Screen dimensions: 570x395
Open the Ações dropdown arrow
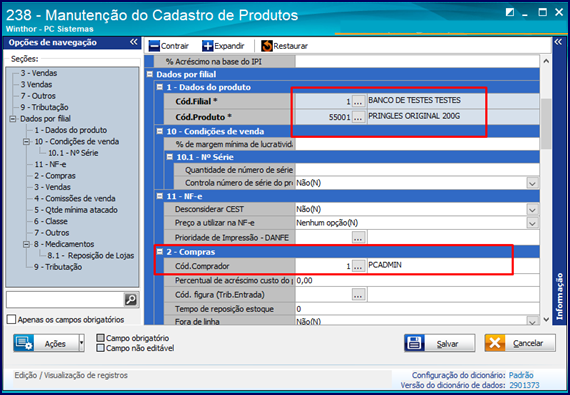(x=81, y=343)
